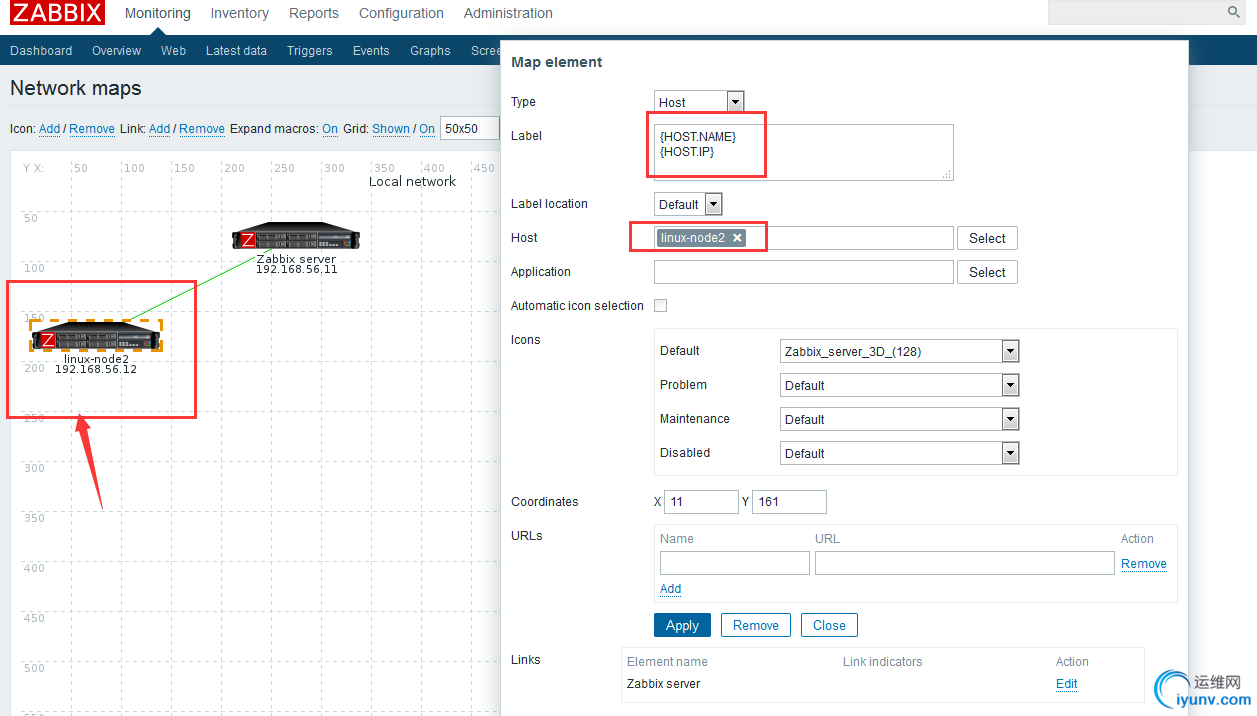Click Select button for Host
Screen dimensions: 1257x716
point(987,238)
